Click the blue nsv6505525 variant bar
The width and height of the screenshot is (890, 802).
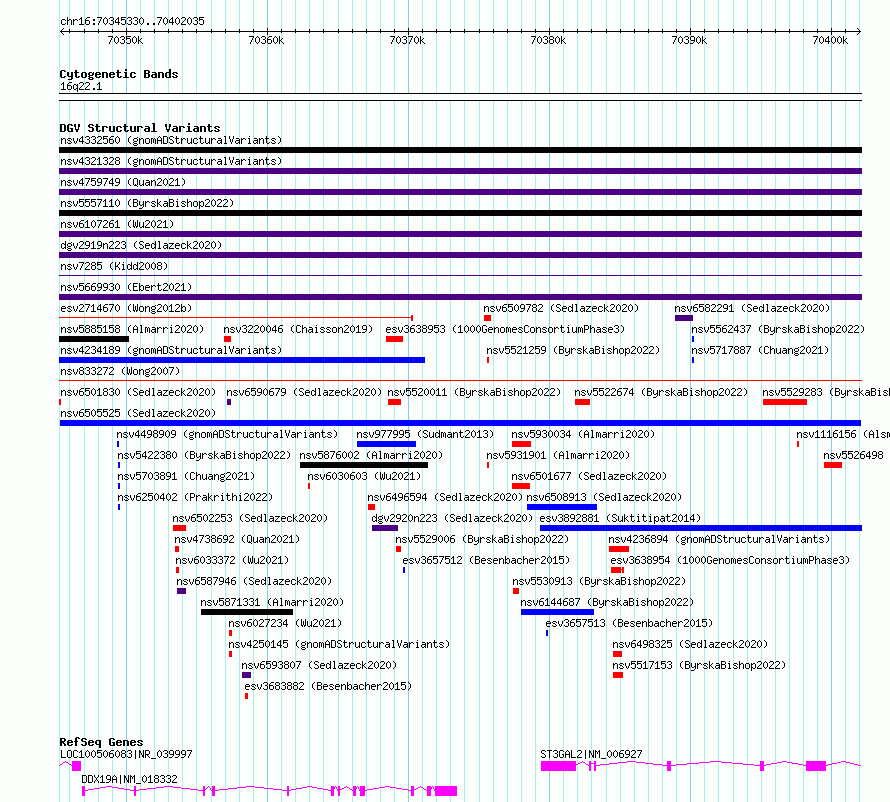pyautogui.click(x=460, y=423)
